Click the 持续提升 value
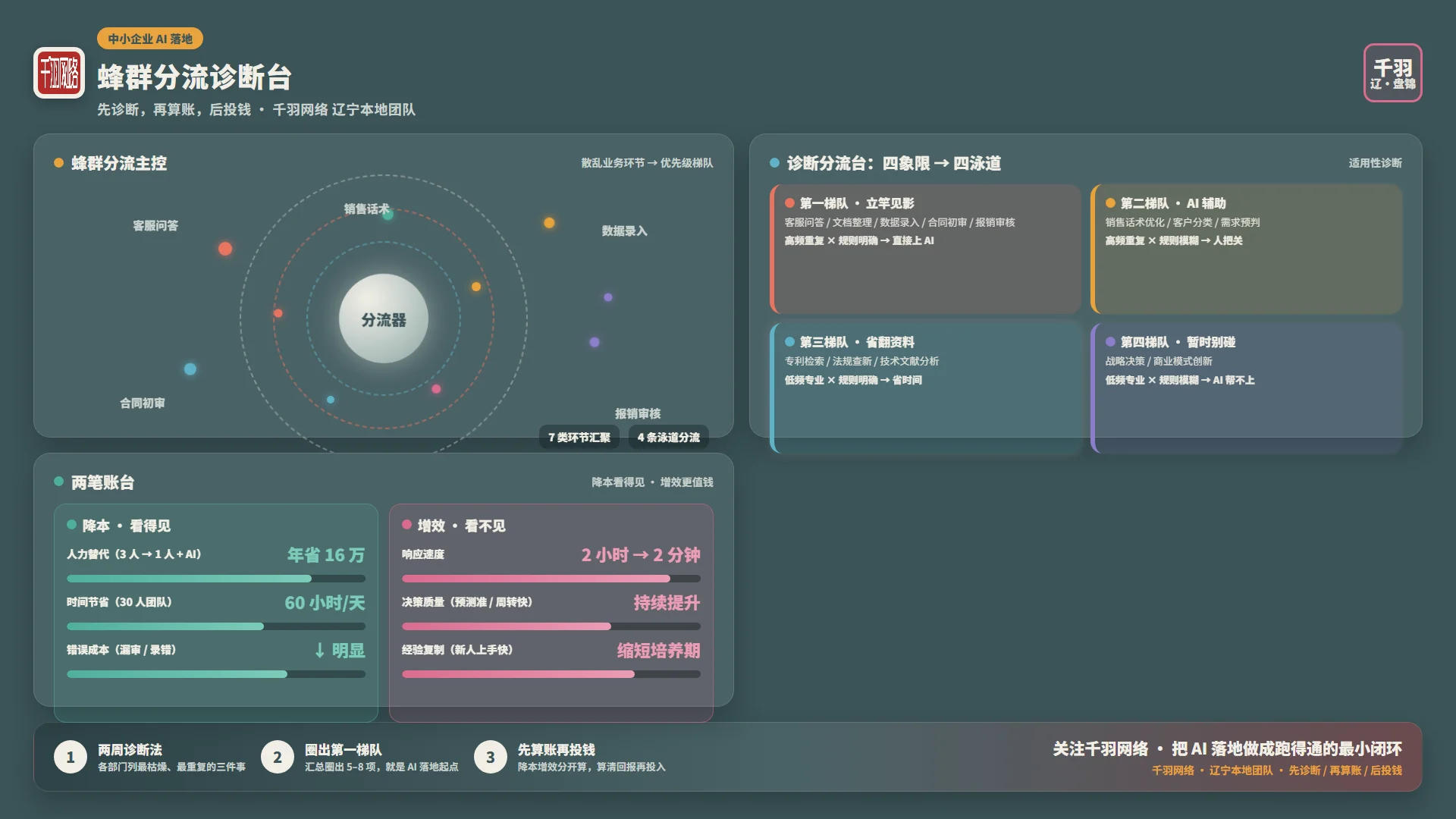 667,603
